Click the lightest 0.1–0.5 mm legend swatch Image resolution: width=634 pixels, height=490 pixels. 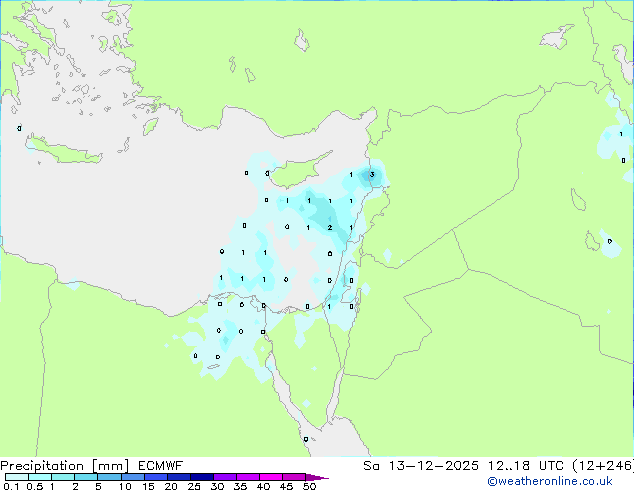pyautogui.click(x=17, y=477)
